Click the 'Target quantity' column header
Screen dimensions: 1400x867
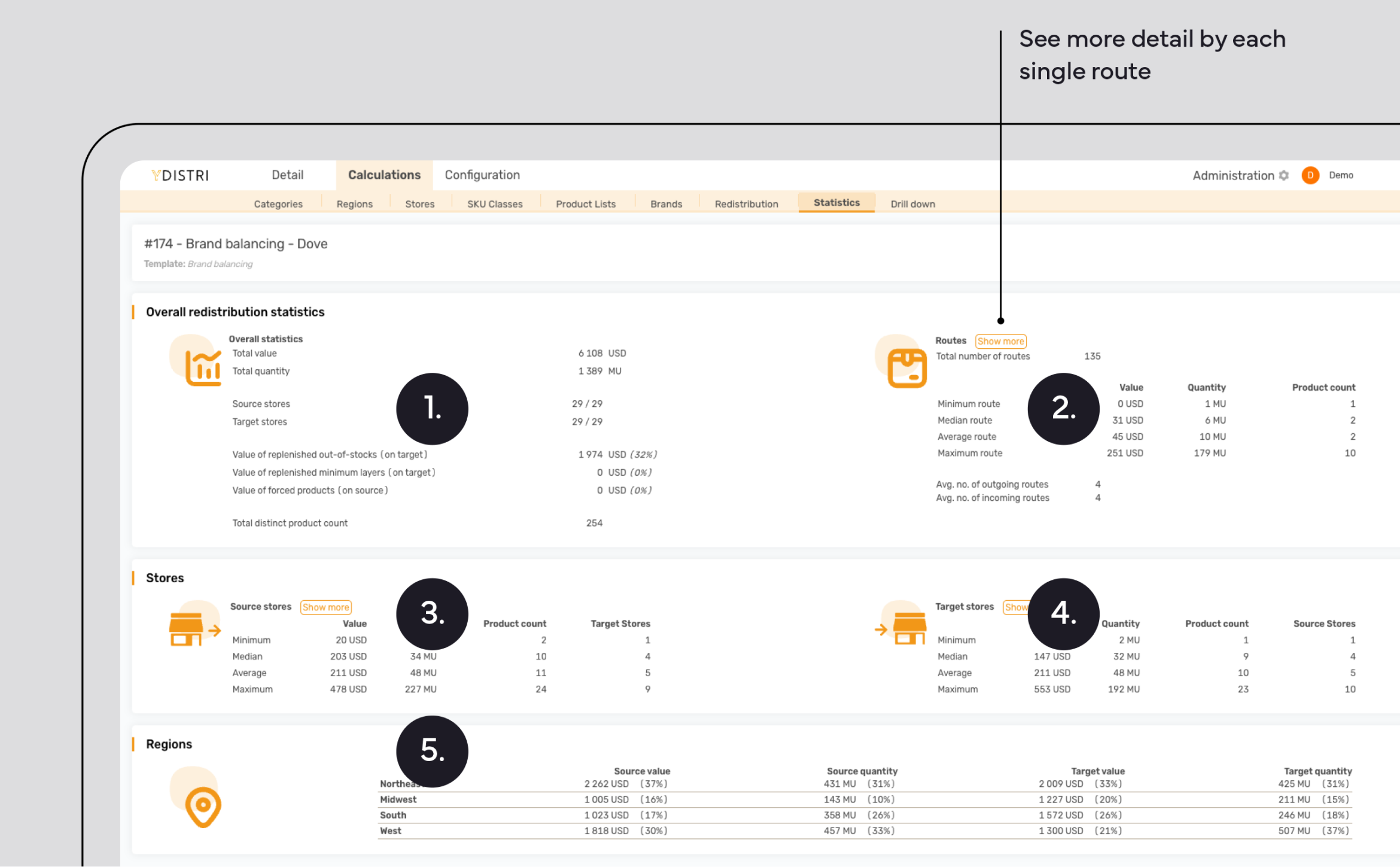(1317, 771)
